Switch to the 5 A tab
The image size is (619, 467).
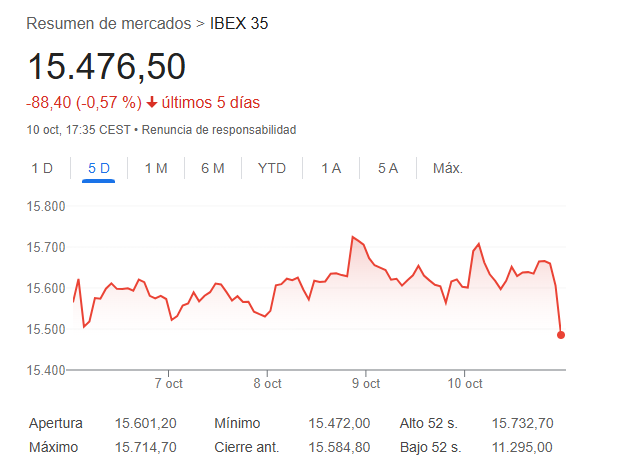pyautogui.click(x=388, y=168)
